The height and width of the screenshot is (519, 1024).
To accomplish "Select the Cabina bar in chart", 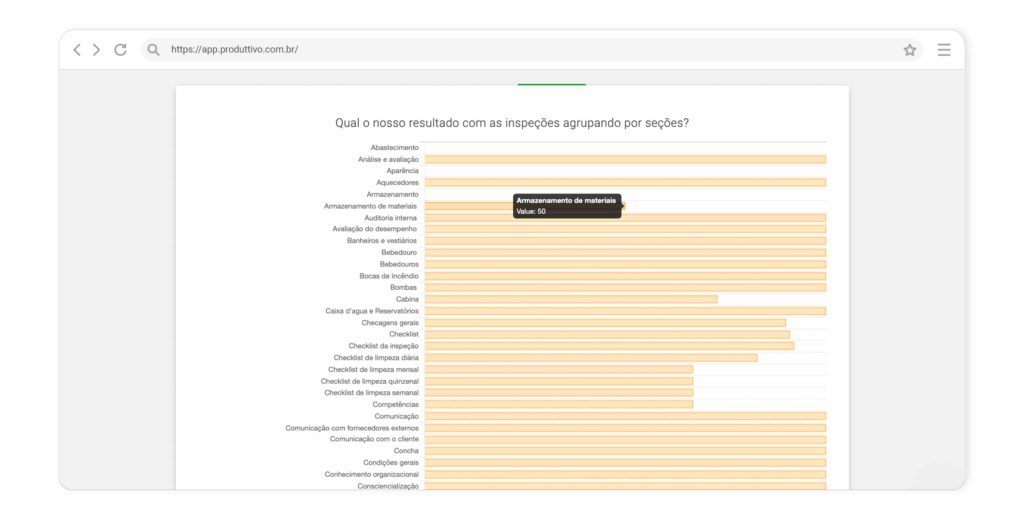I will tap(570, 299).
